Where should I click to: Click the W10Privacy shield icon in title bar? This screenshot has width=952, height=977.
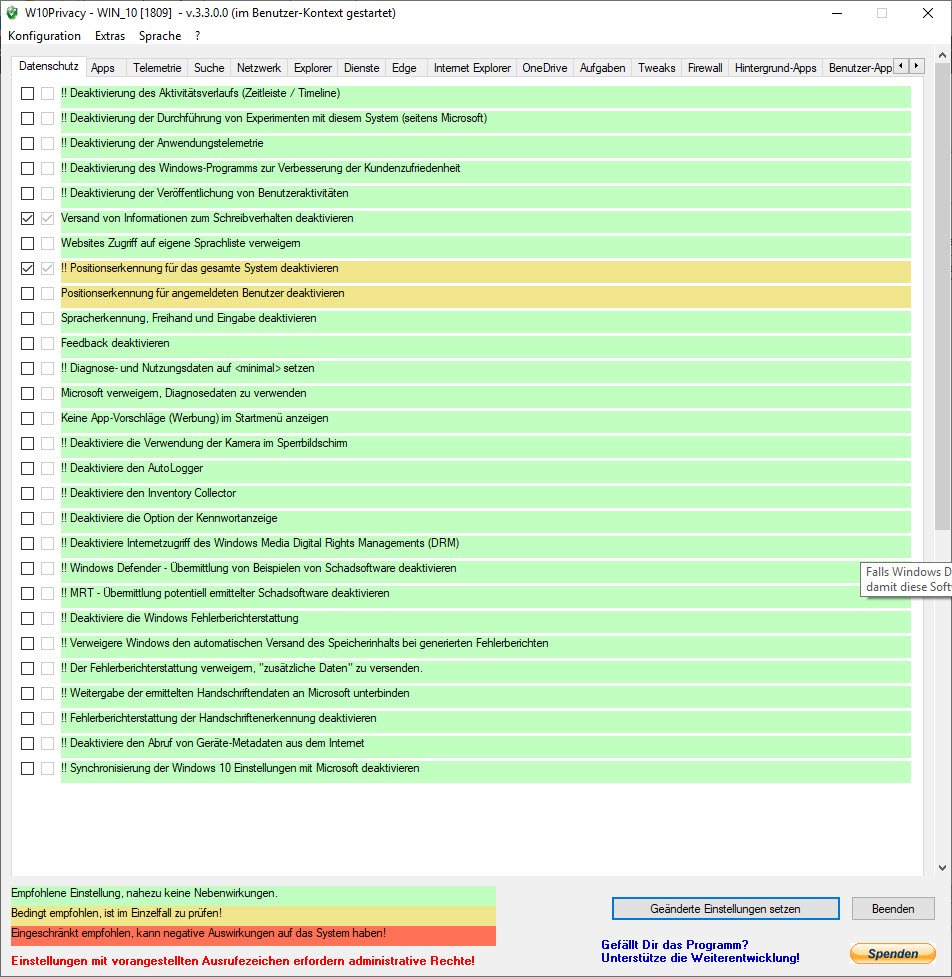click(12, 12)
